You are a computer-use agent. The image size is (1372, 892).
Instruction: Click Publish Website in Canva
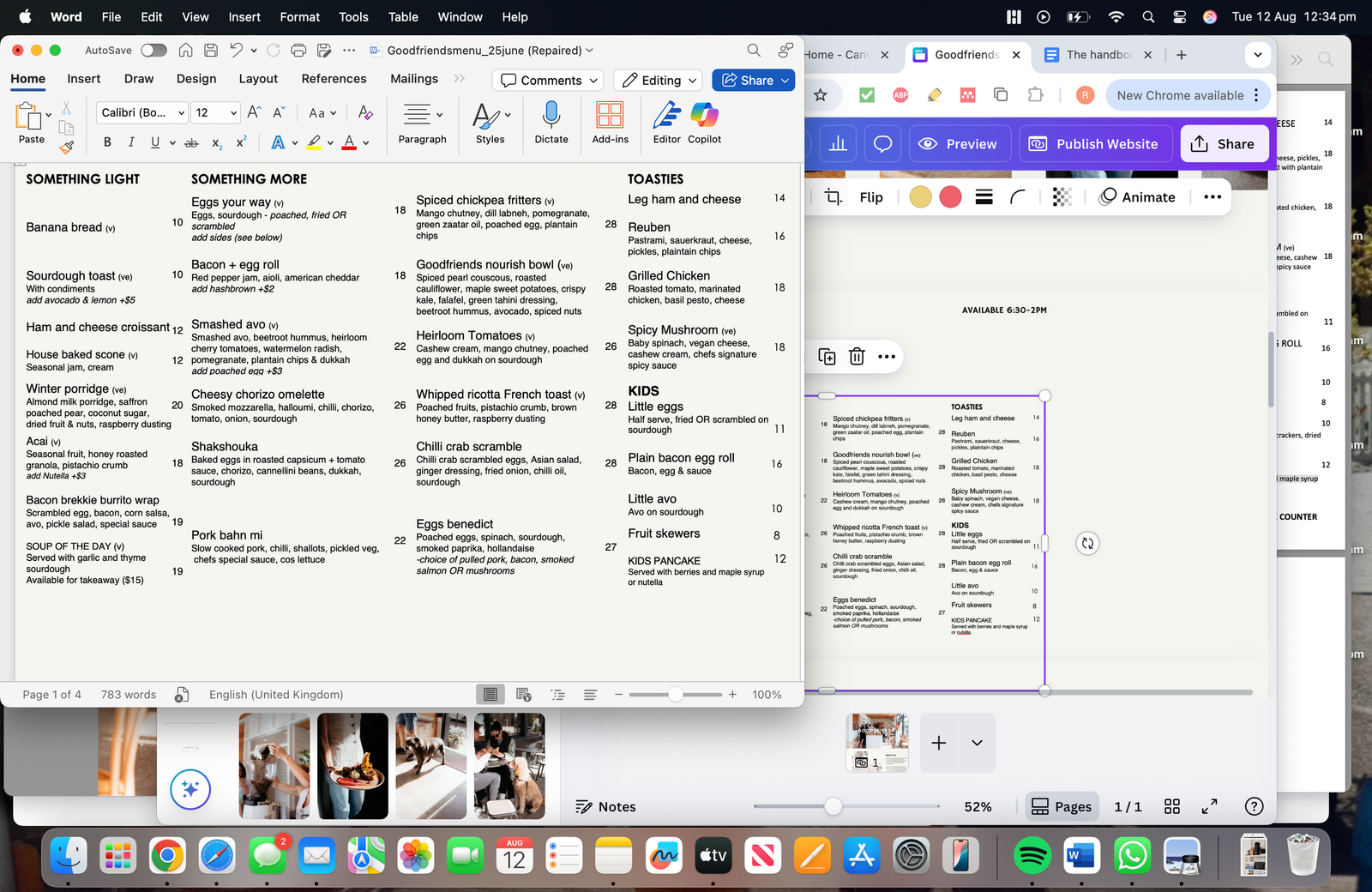tap(1093, 144)
